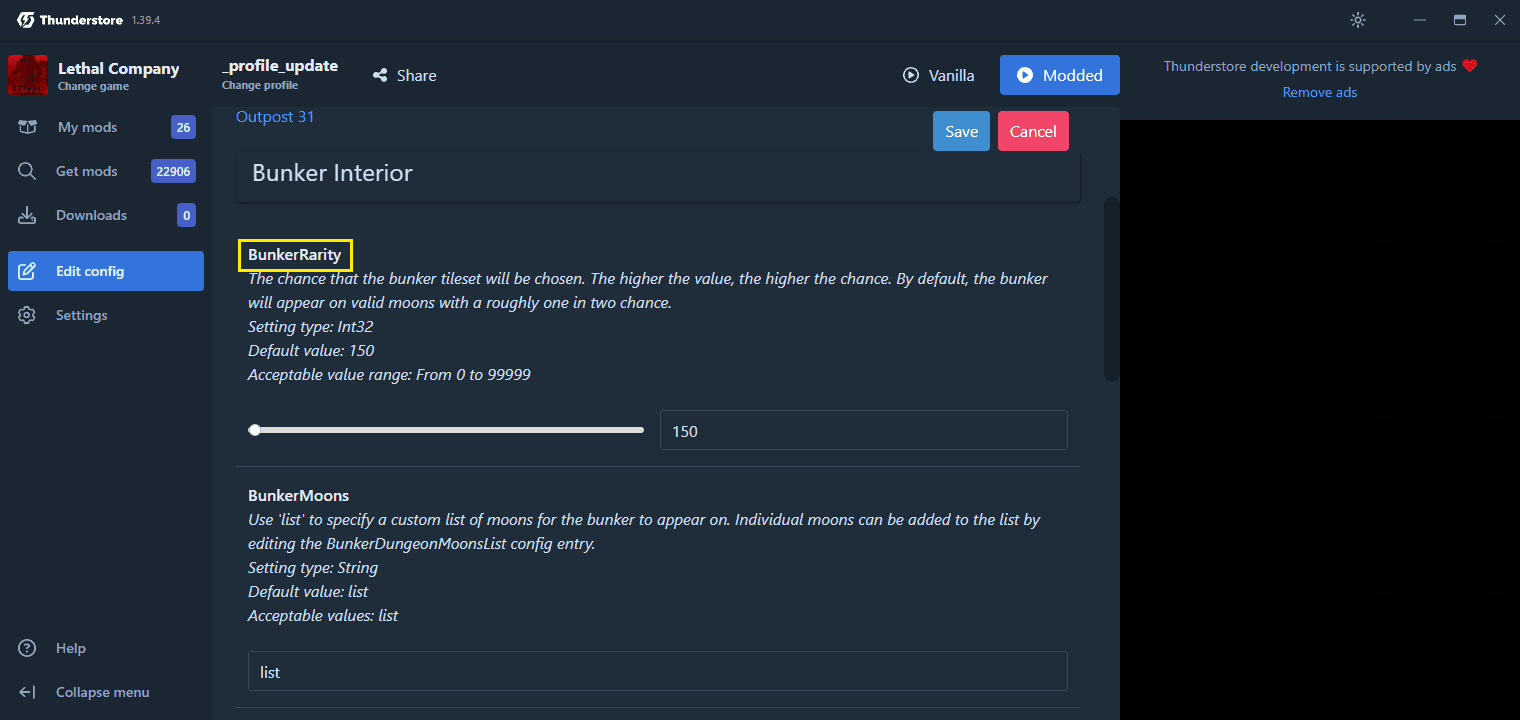Click the Get mods magnifier icon

click(27, 171)
